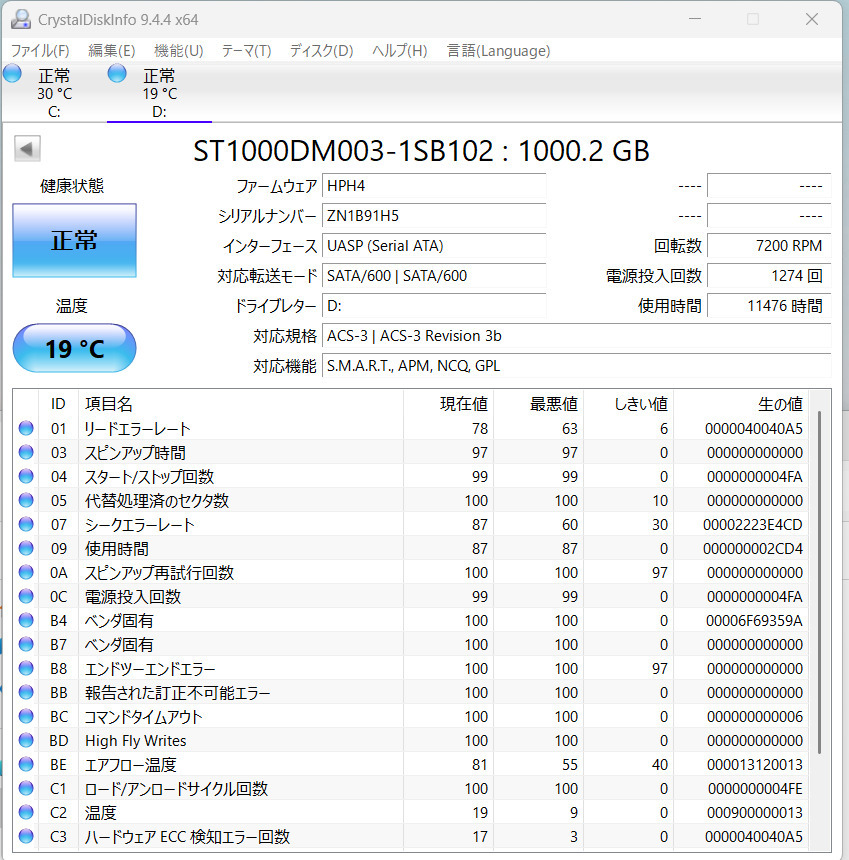The image size is (849, 860).
Task: Click the status circle for High Fly Writes row
Action: 26,740
